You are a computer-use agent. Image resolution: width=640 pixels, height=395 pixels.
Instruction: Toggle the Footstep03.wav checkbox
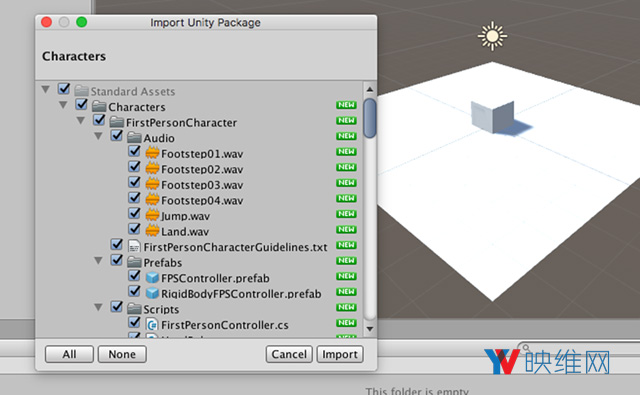click(x=134, y=182)
